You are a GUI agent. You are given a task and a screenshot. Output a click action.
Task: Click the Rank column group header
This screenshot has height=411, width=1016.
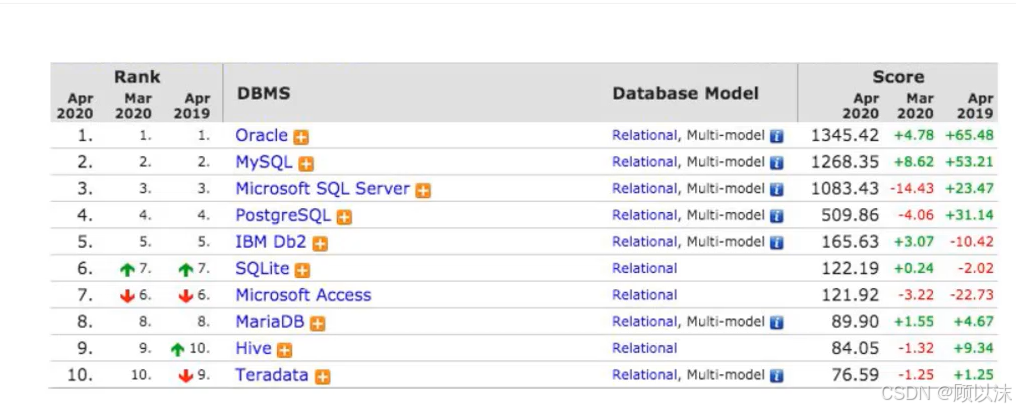tap(137, 76)
